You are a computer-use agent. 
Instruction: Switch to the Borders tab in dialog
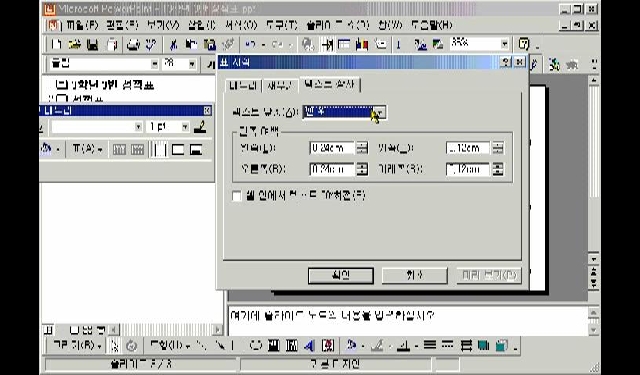coord(243,85)
